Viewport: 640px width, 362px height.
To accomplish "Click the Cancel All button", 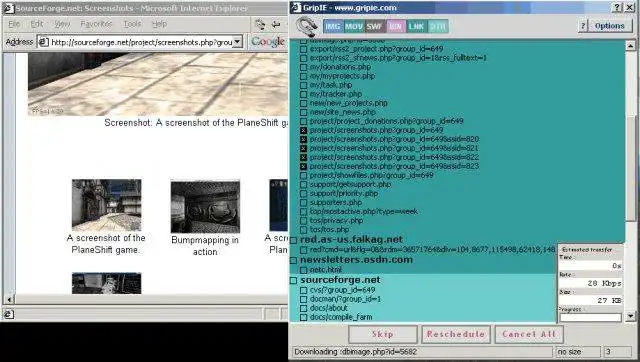I will coord(529,334).
